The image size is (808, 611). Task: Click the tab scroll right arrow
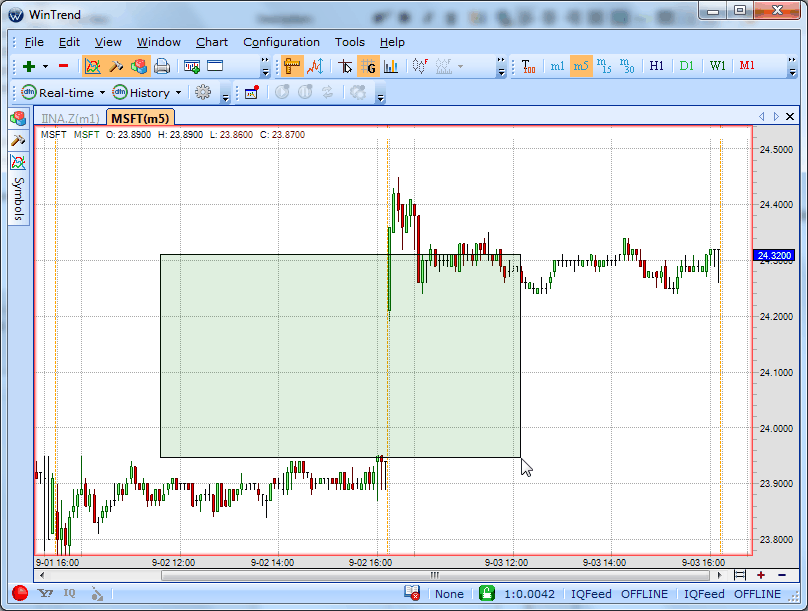pyautogui.click(x=776, y=117)
